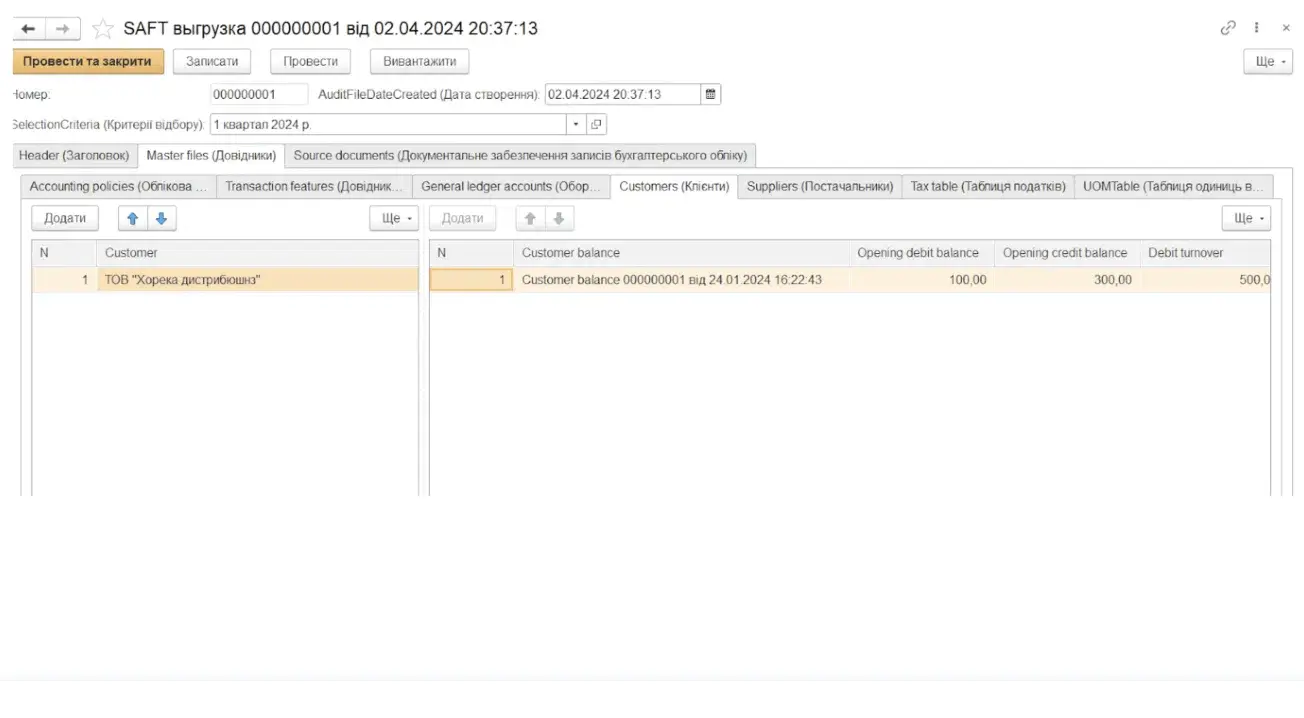
Task: Open the top-right Ще menu
Action: [1268, 62]
